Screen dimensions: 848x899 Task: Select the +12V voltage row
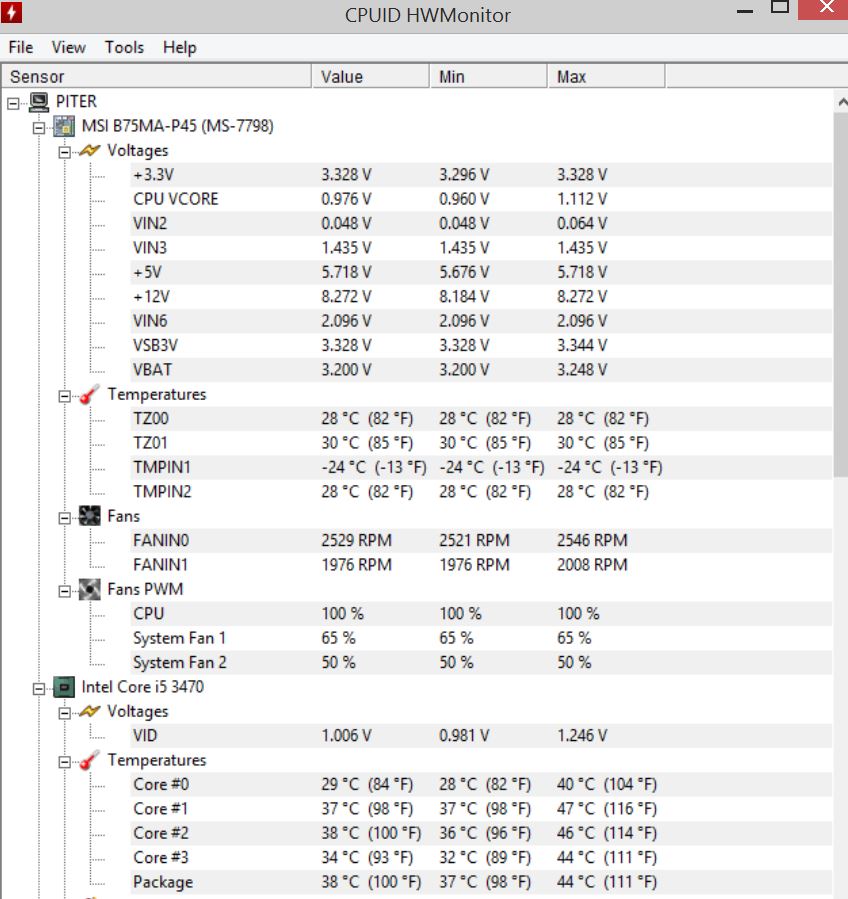click(x=480, y=296)
